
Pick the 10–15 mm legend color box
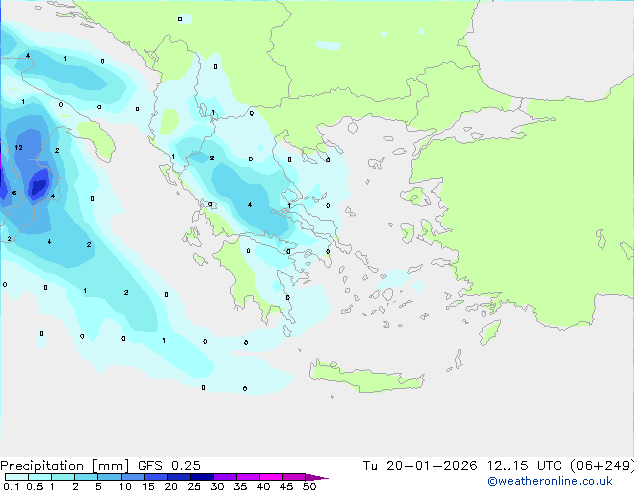click(132, 477)
